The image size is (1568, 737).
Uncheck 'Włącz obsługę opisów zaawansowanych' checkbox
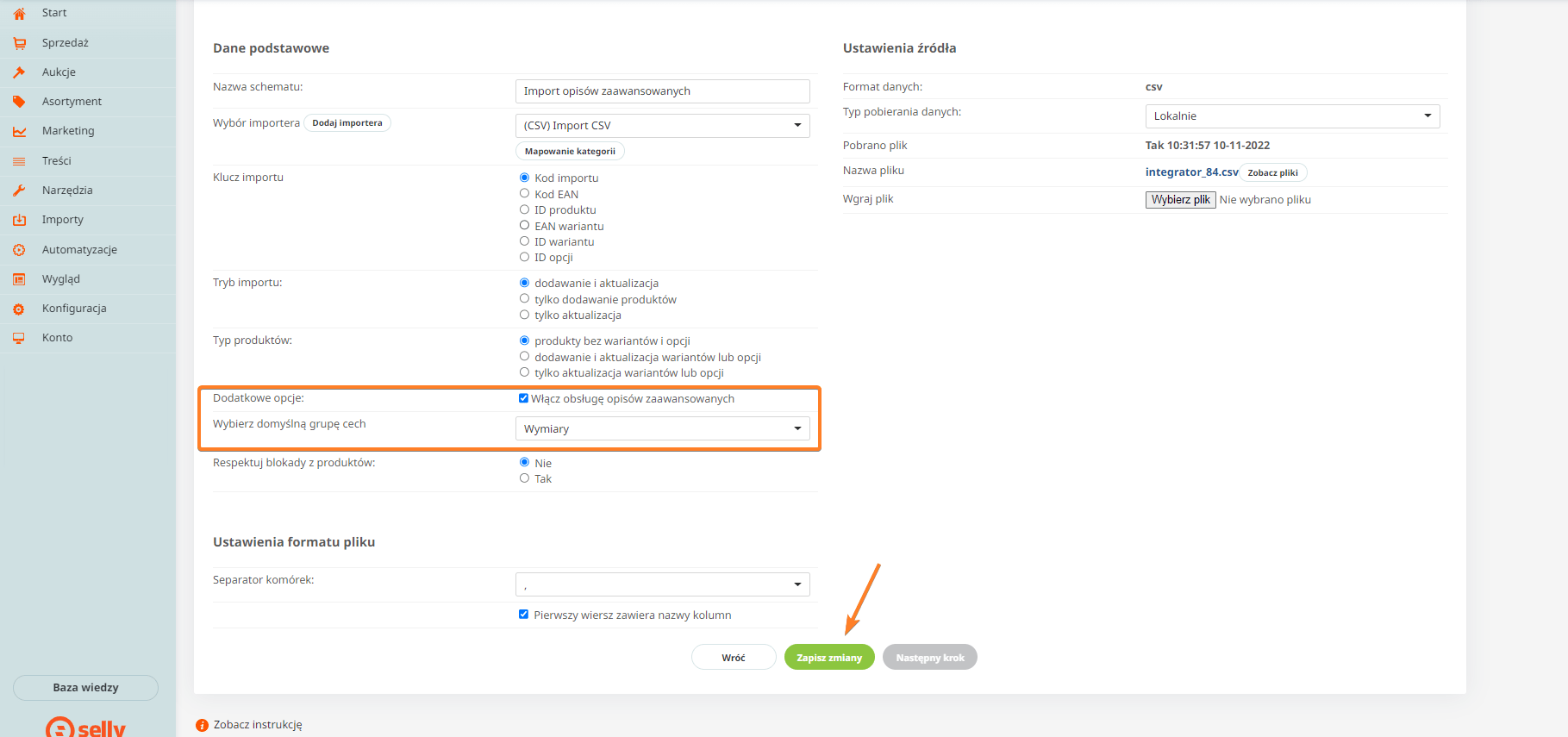coord(523,398)
